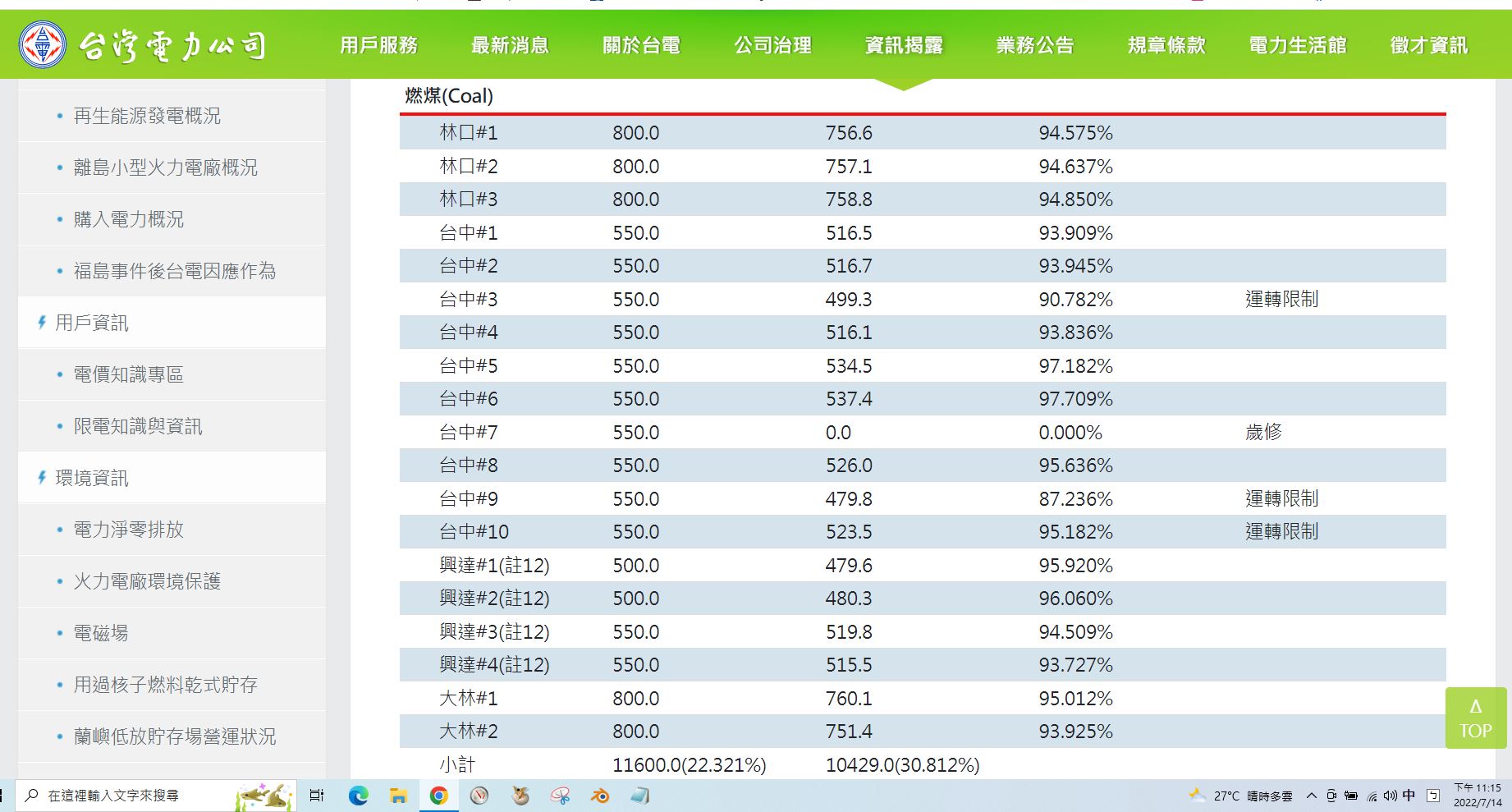Open the 資訊揭露 menu
This screenshot has width=1512, height=812.
click(904, 45)
